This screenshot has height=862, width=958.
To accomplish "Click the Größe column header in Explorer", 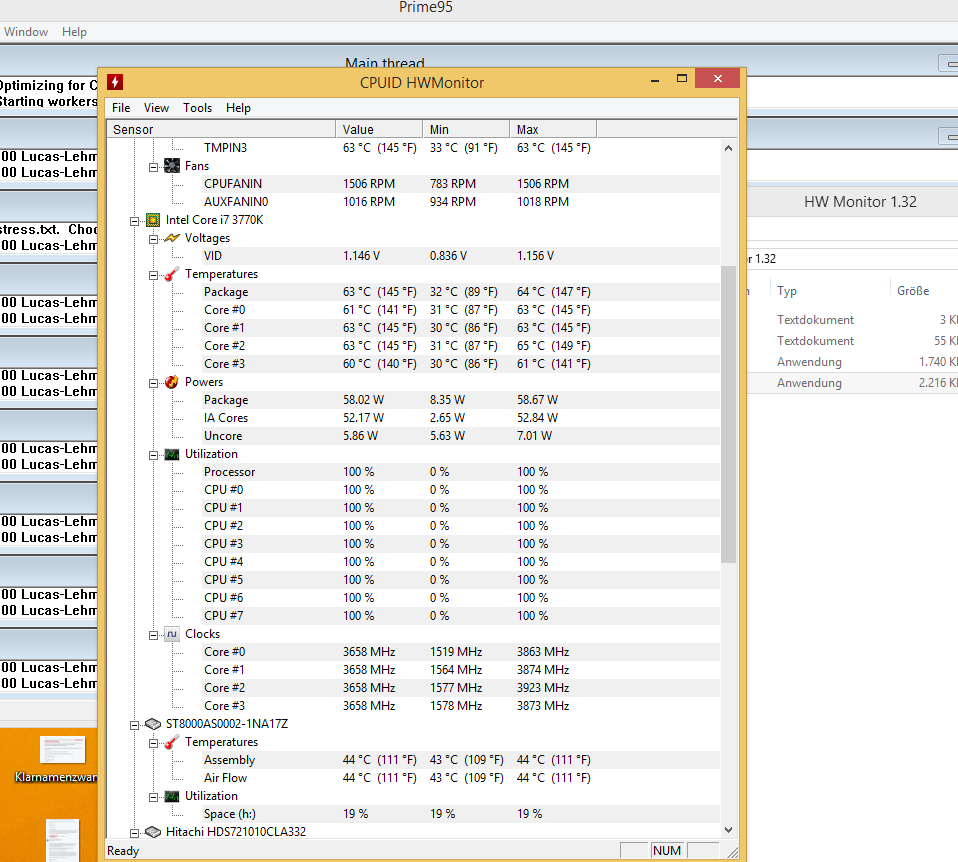I will tap(913, 291).
